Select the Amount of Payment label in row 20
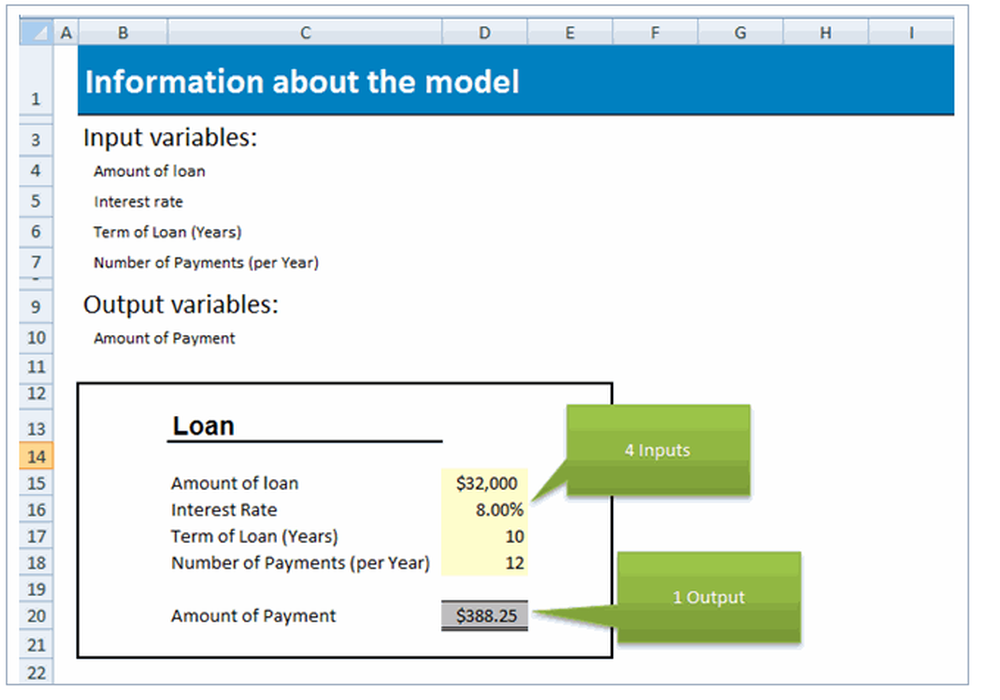This screenshot has width=1000, height=700. click(252, 615)
